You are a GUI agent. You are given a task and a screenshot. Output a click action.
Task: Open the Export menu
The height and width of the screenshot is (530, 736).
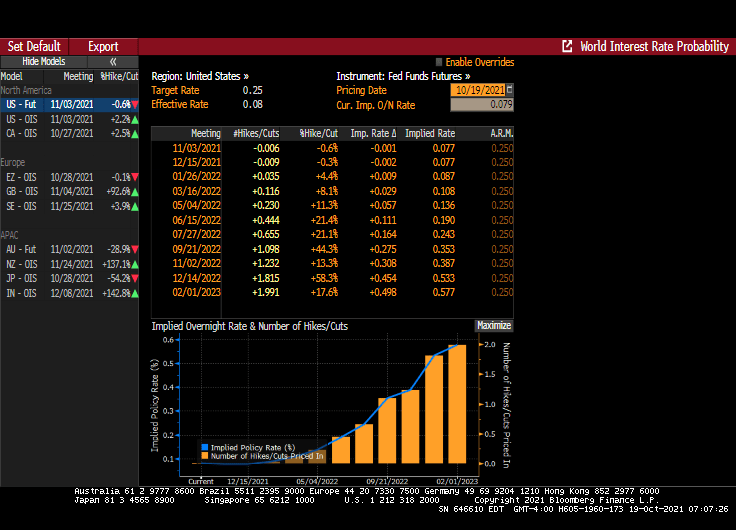pos(103,46)
